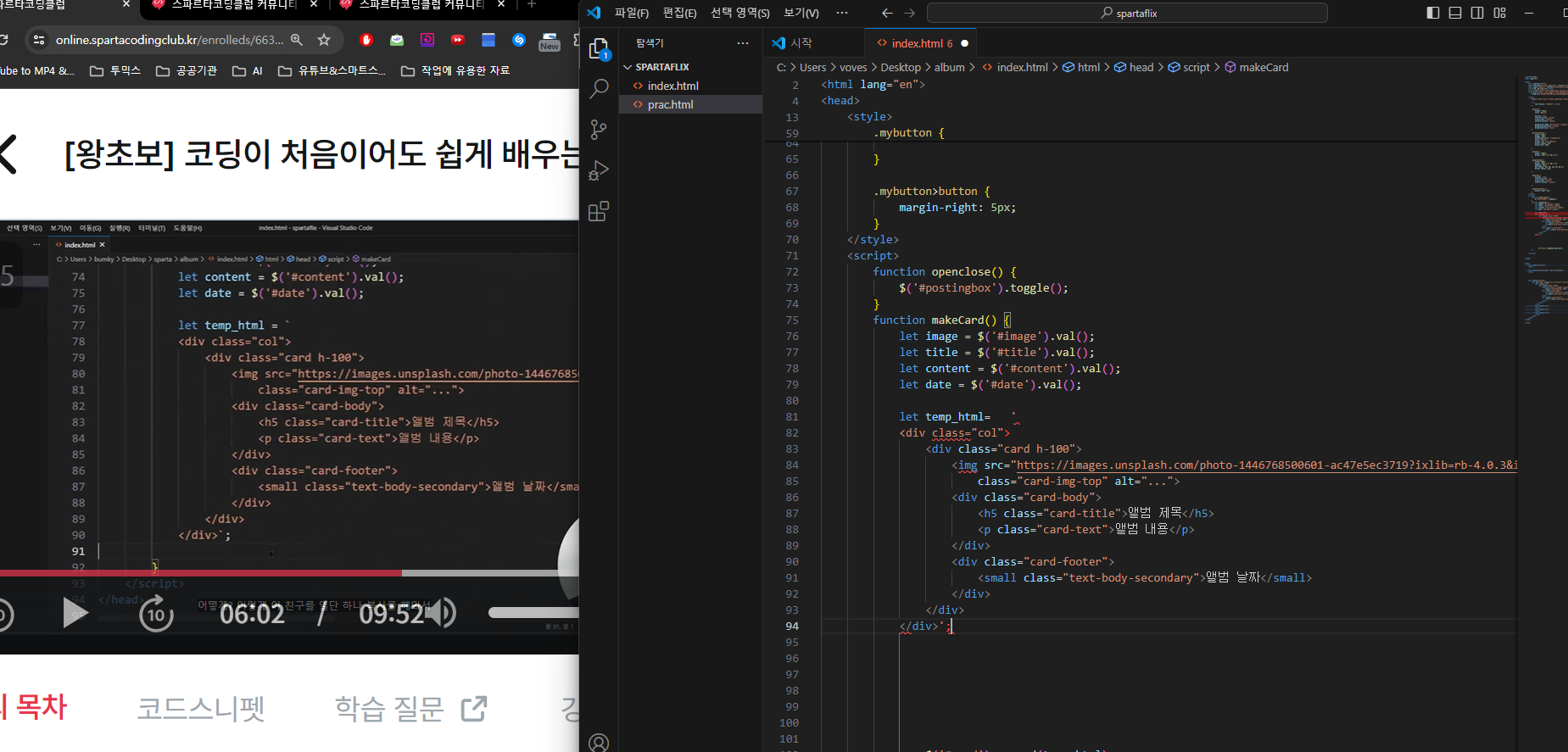Open the Accounts icon in the activity bar
1568x752 pixels.
click(599, 743)
